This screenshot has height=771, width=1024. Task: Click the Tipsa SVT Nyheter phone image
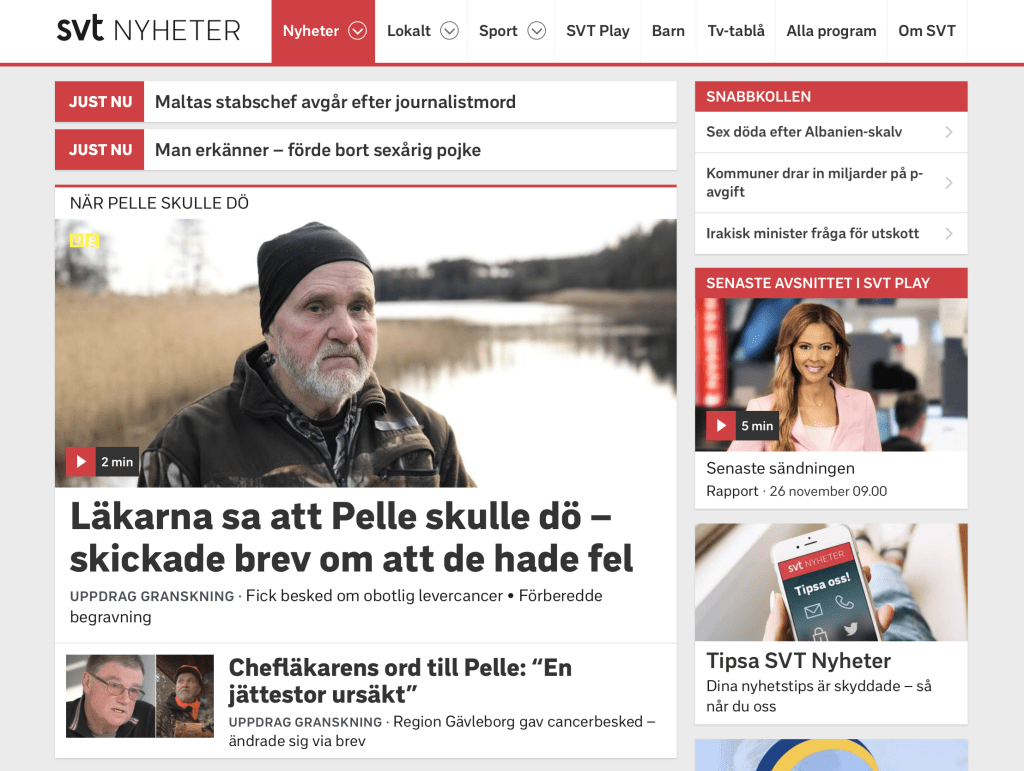point(831,582)
